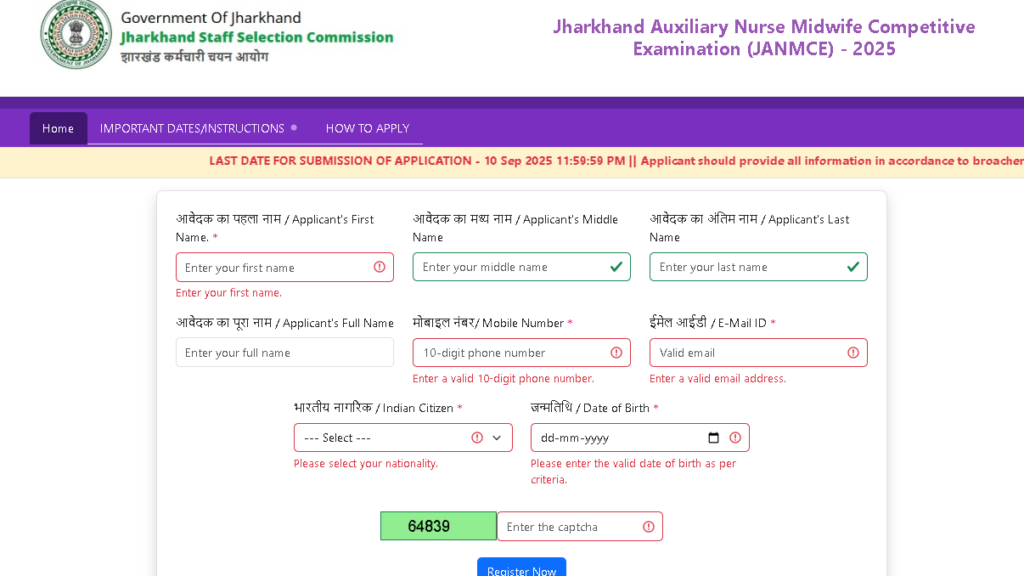
Task: Click the error icon in E-Mail ID field
Action: point(853,353)
